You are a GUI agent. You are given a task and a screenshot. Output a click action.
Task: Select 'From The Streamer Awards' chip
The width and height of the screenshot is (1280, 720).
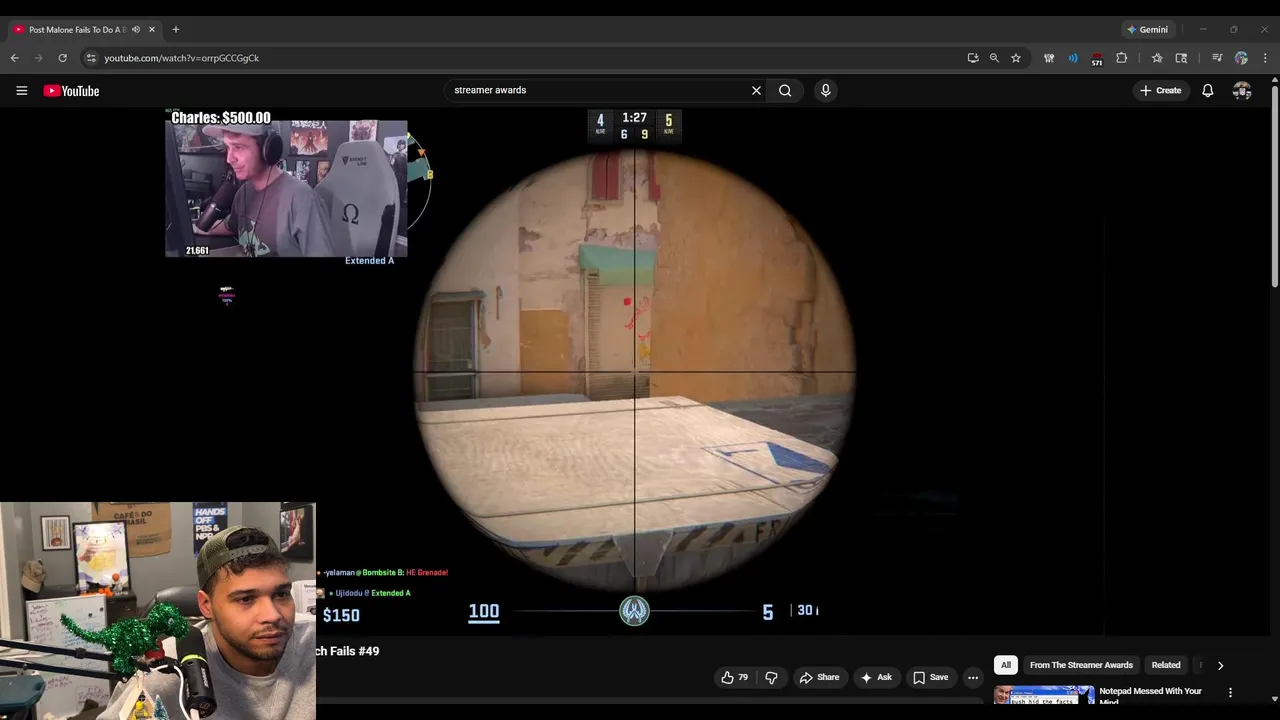(1081, 665)
